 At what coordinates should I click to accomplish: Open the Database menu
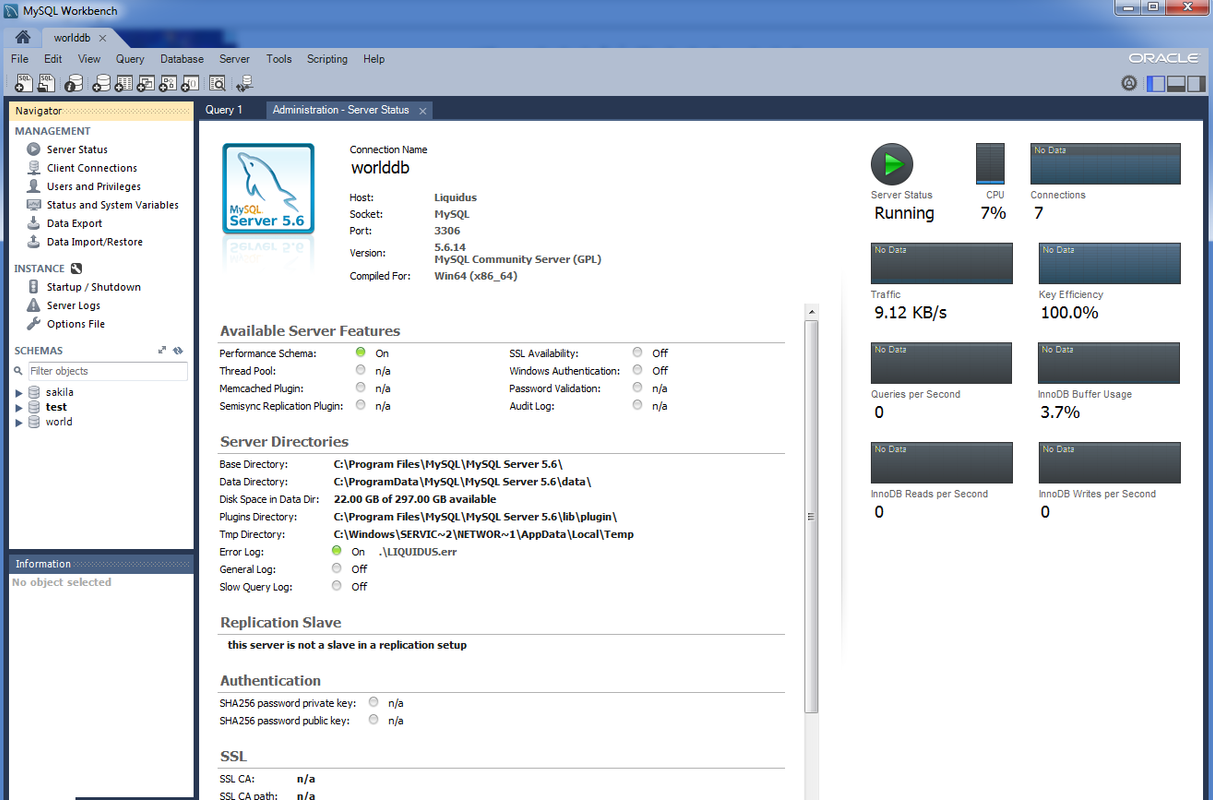pos(182,59)
